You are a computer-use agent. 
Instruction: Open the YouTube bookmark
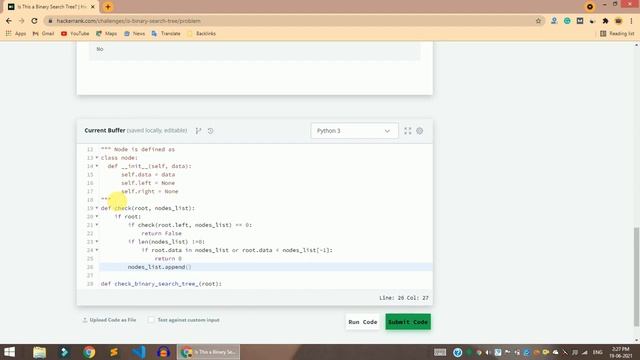[75, 33]
